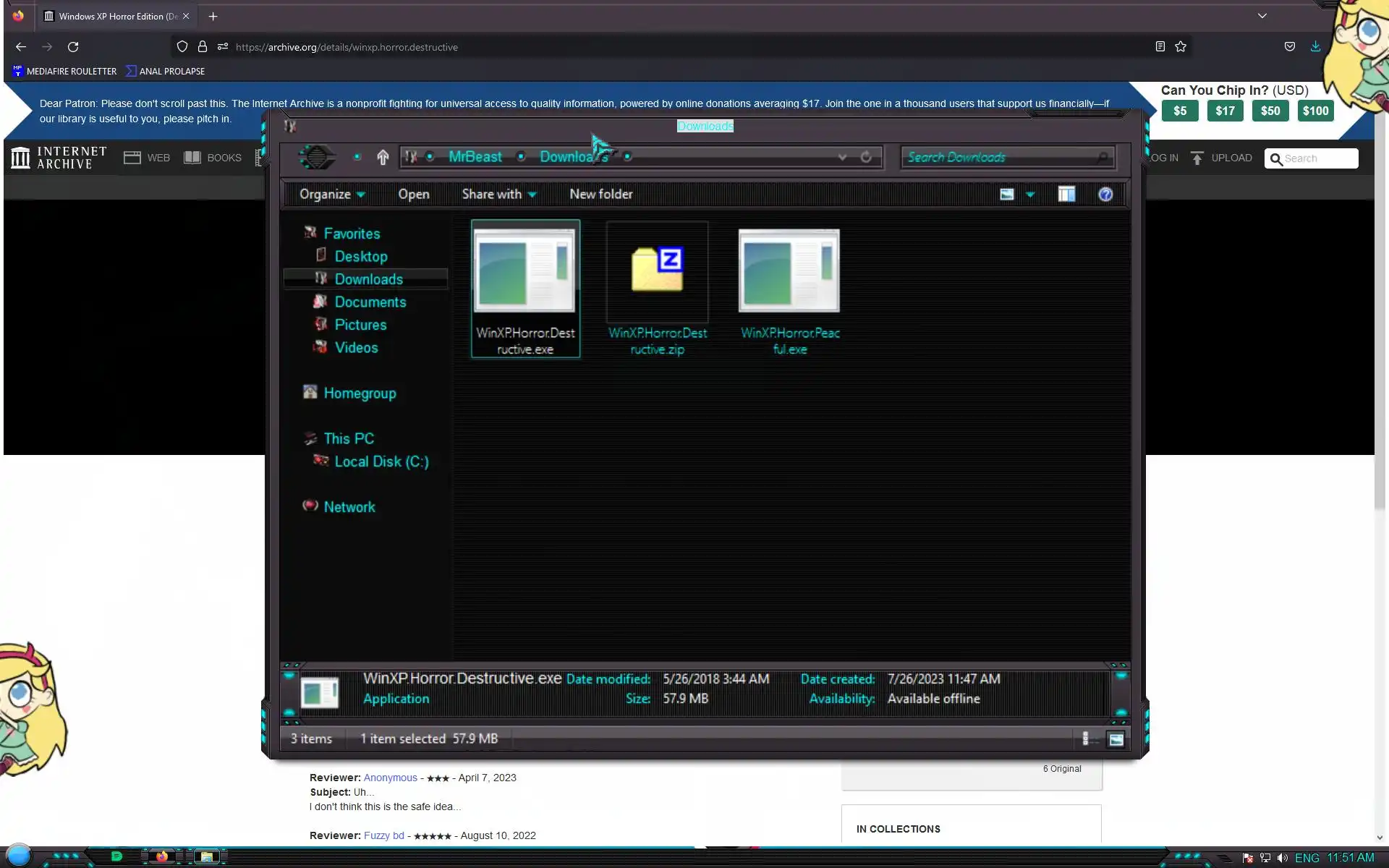
Task: Select the WinXP.Horror.Destructive.zip file
Action: pyautogui.click(x=657, y=289)
